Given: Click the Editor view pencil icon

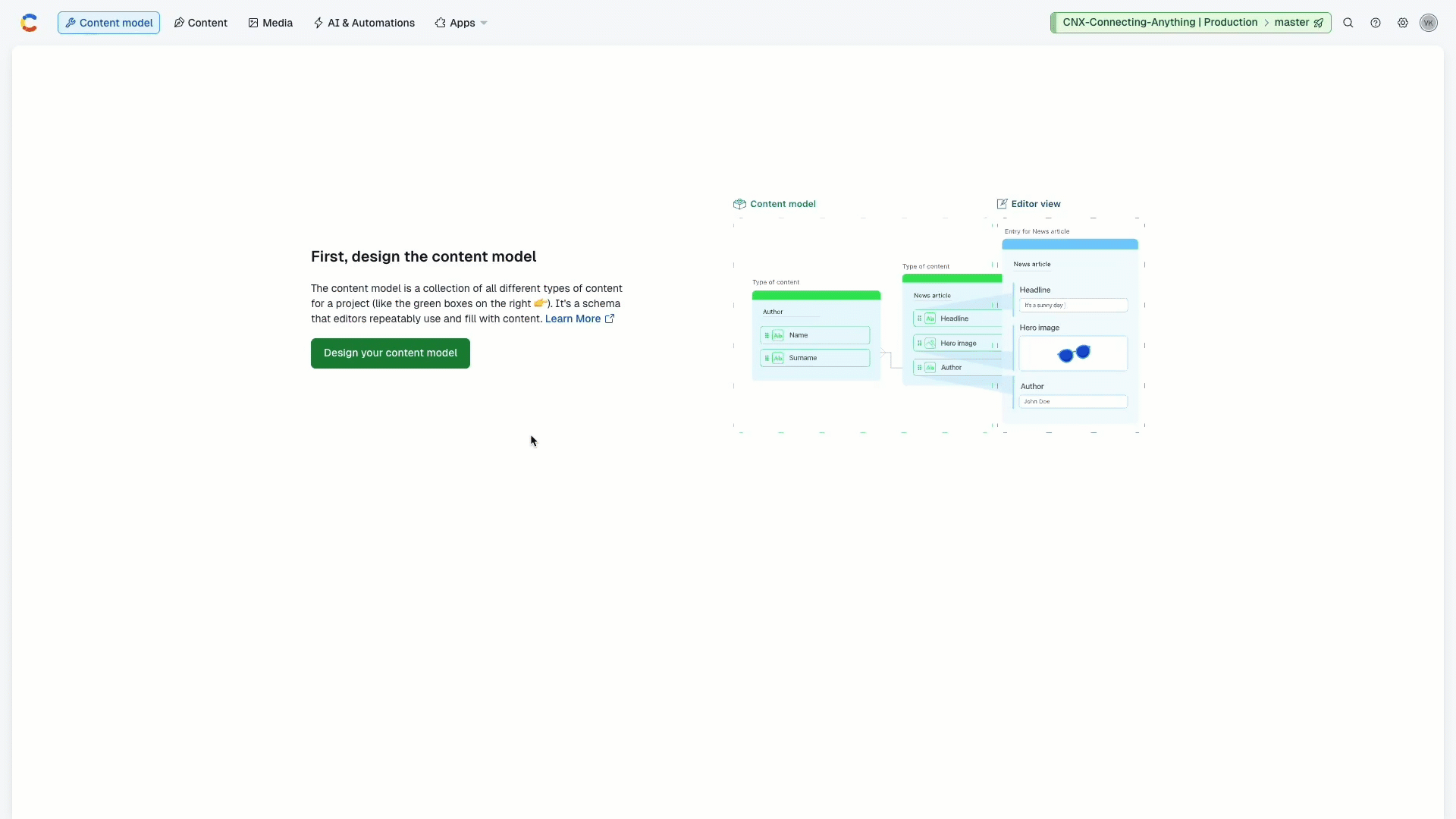Looking at the screenshot, I should pos(1002,204).
